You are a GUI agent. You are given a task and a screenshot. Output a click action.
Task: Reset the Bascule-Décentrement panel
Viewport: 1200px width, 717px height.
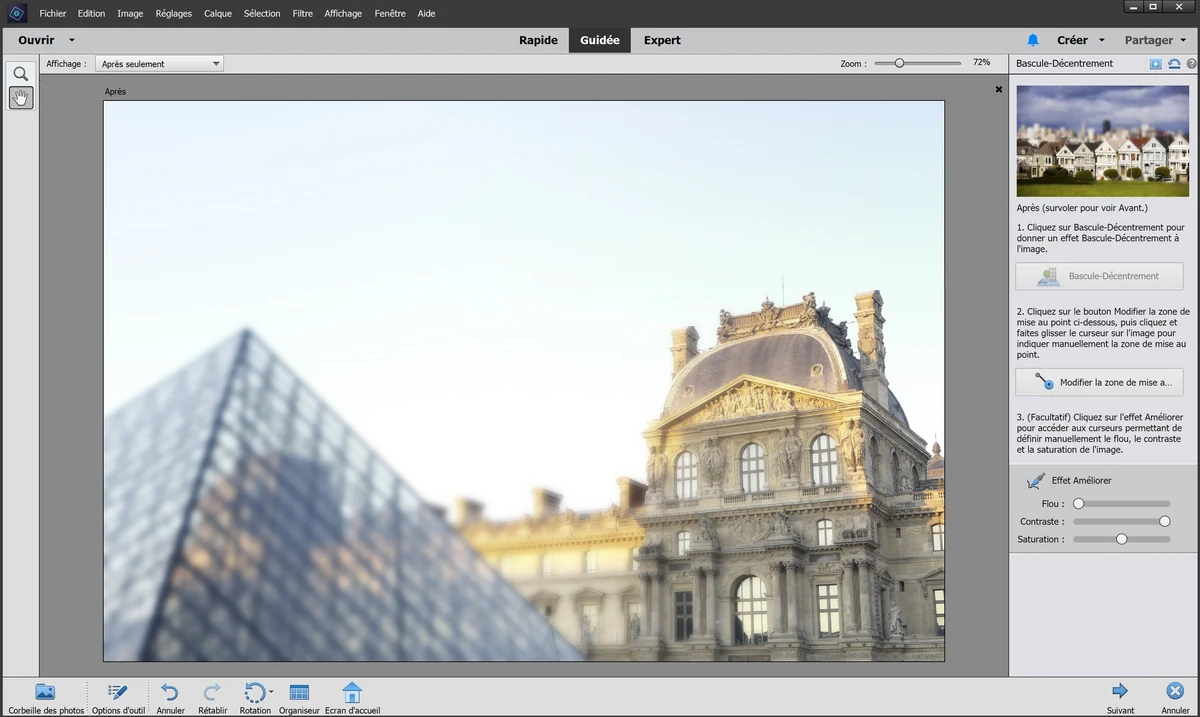point(1174,64)
